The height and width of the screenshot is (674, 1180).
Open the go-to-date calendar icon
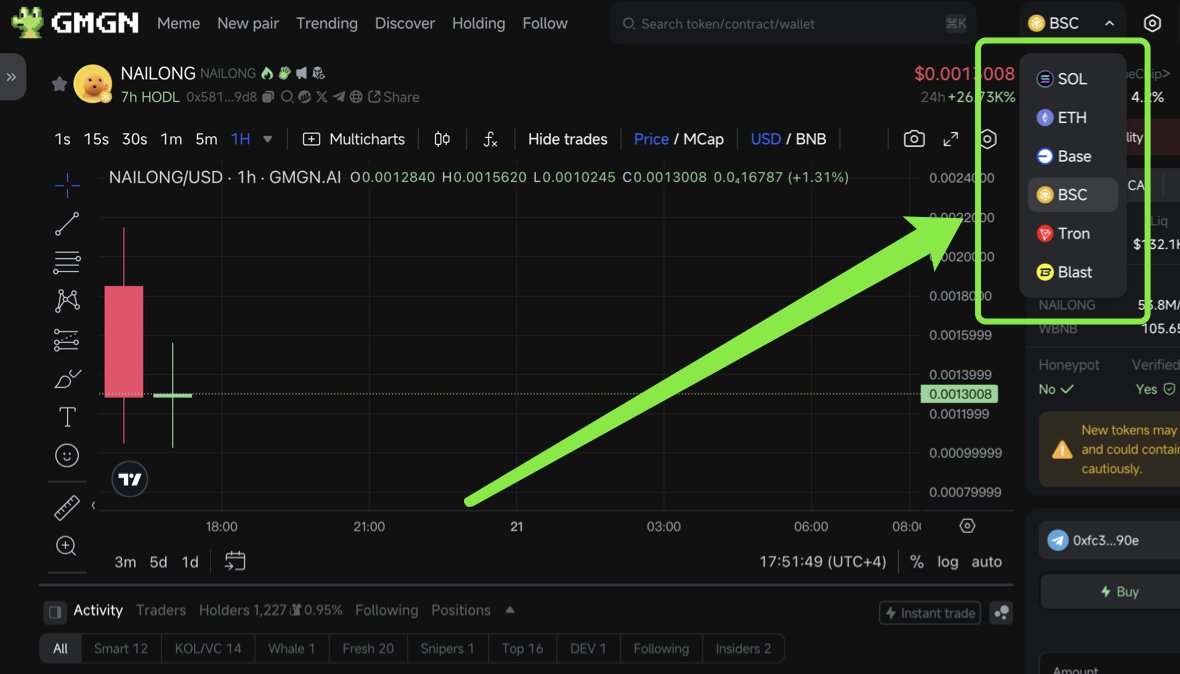tap(235, 561)
